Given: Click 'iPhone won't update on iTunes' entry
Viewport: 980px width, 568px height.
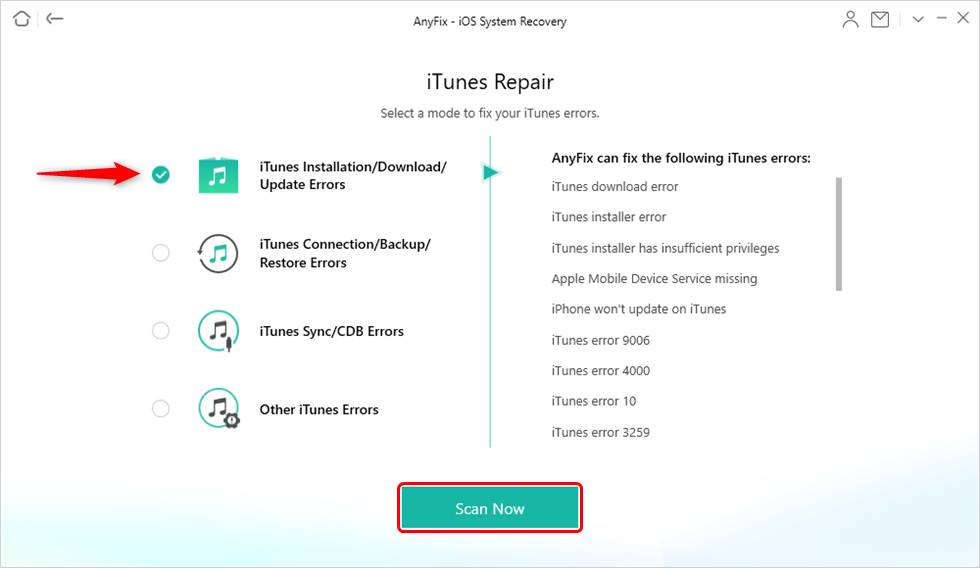Looking at the screenshot, I should [639, 309].
